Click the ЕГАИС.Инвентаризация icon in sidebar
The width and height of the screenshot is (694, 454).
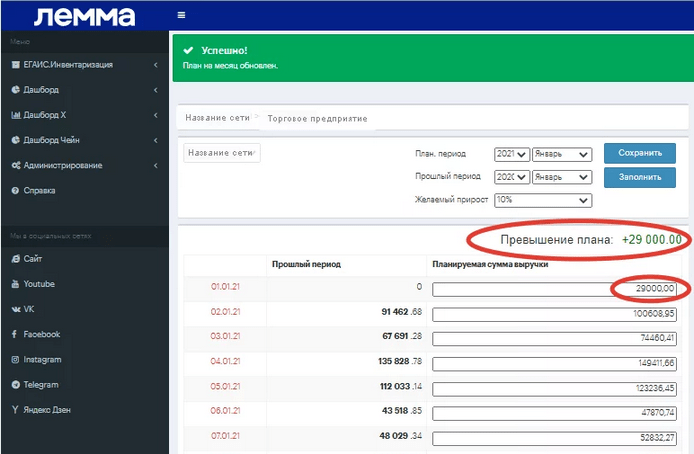tap(15, 65)
